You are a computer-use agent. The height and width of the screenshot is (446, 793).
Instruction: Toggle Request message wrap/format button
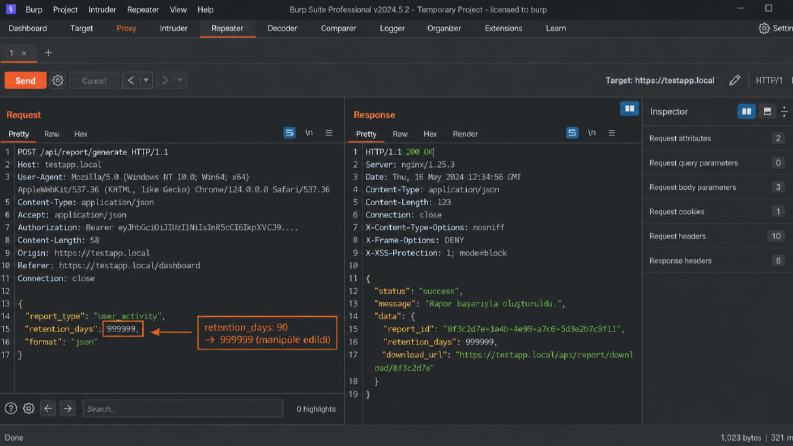[289, 133]
